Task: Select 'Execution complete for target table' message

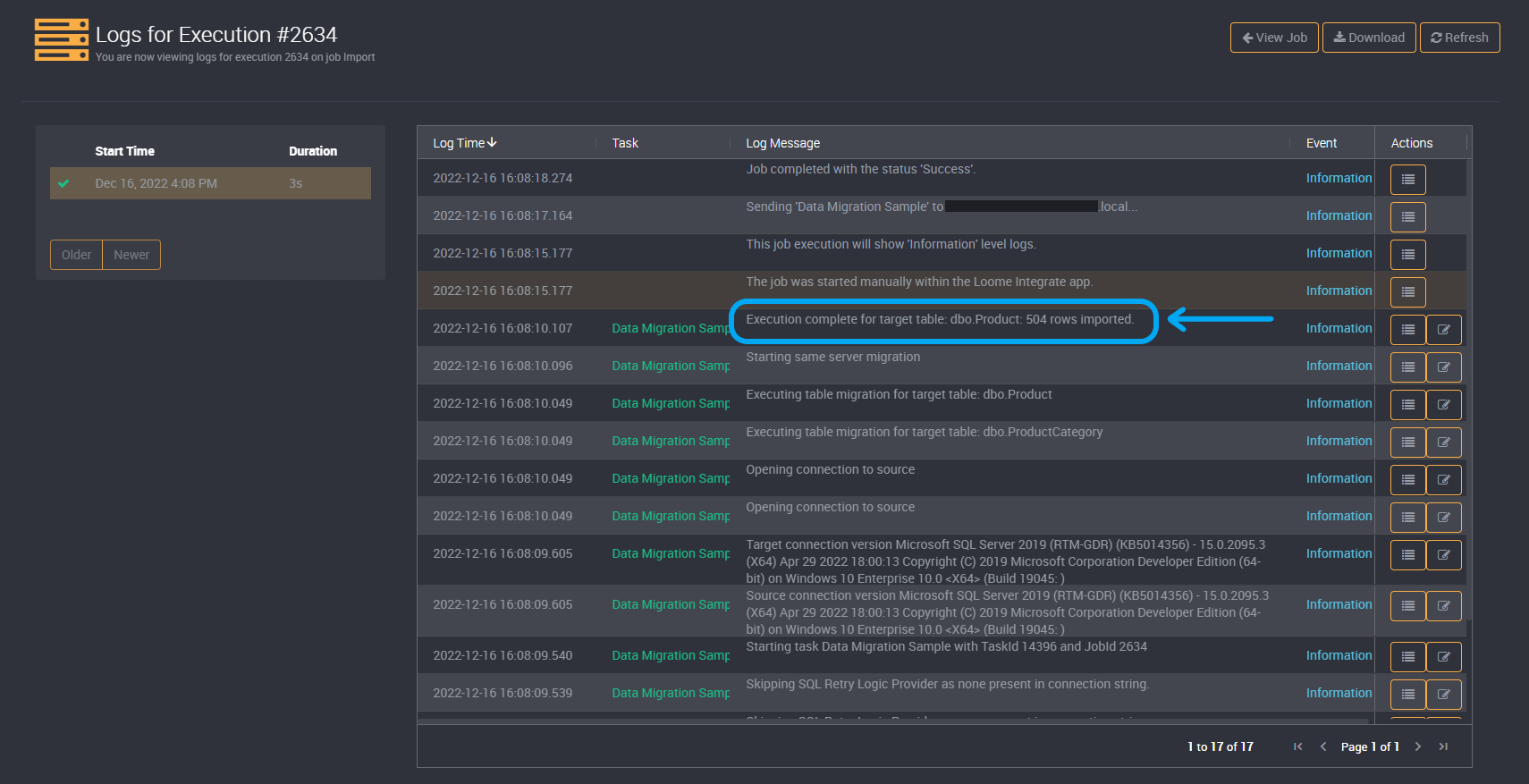Action: (940, 319)
